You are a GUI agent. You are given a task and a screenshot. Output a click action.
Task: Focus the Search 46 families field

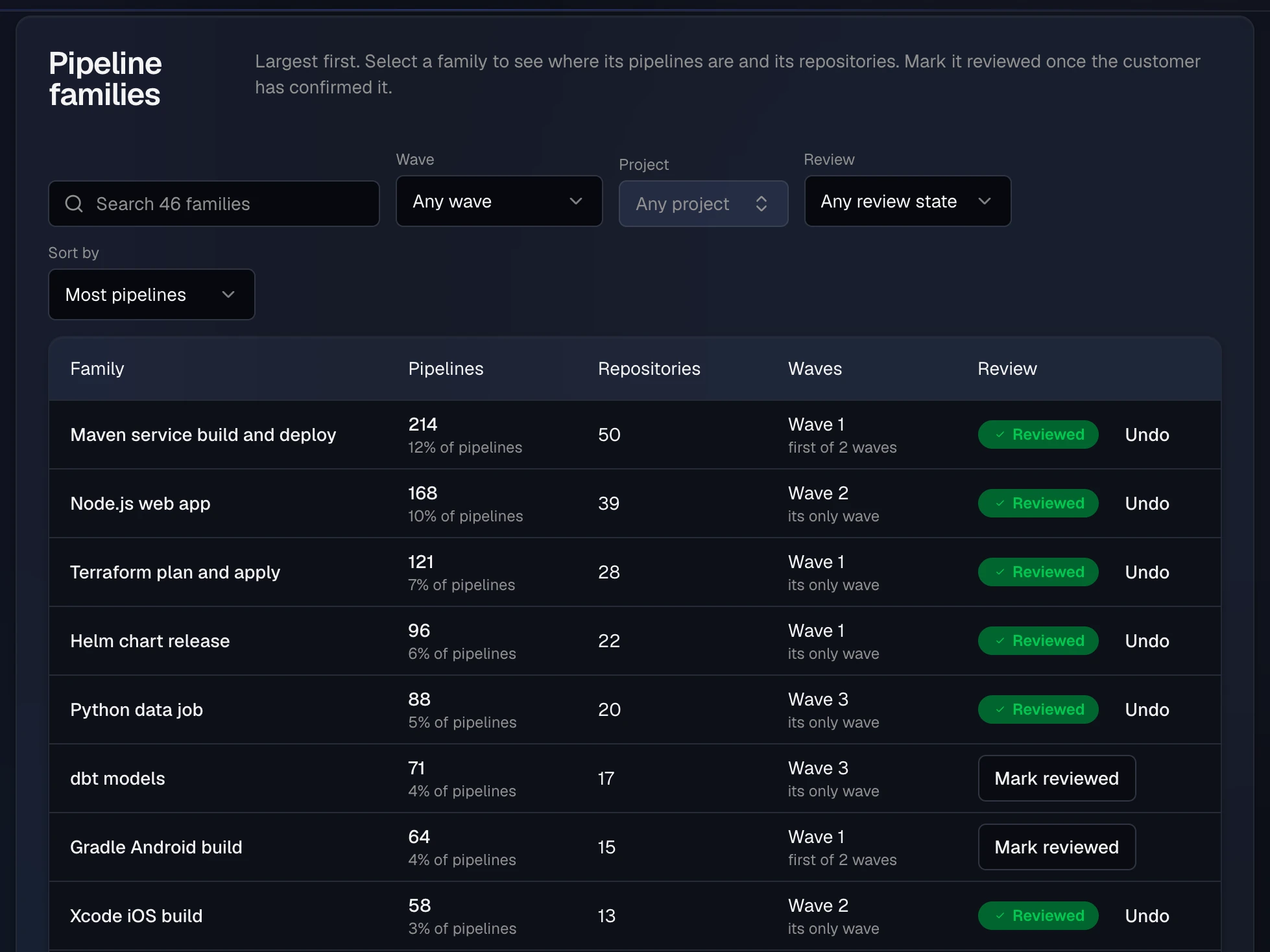tap(214, 204)
